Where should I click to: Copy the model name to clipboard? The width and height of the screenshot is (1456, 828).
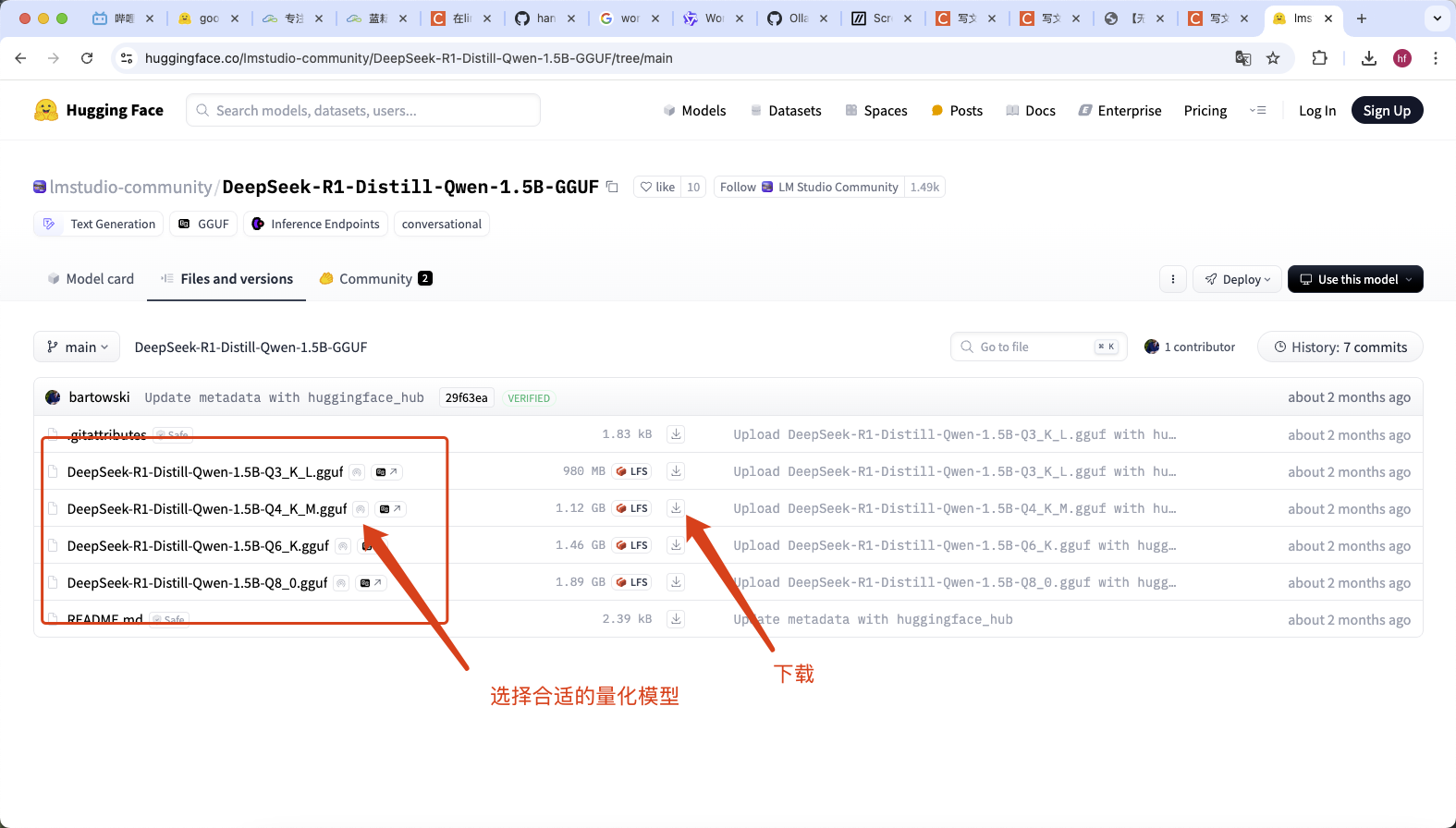coord(612,187)
